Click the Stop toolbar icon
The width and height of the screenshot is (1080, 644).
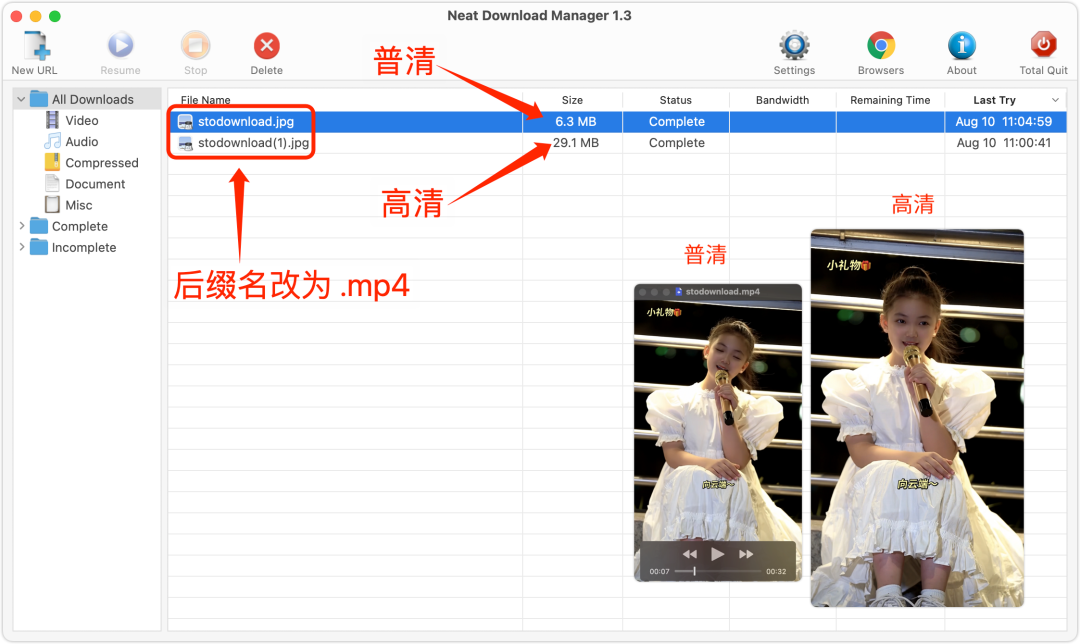(196, 46)
